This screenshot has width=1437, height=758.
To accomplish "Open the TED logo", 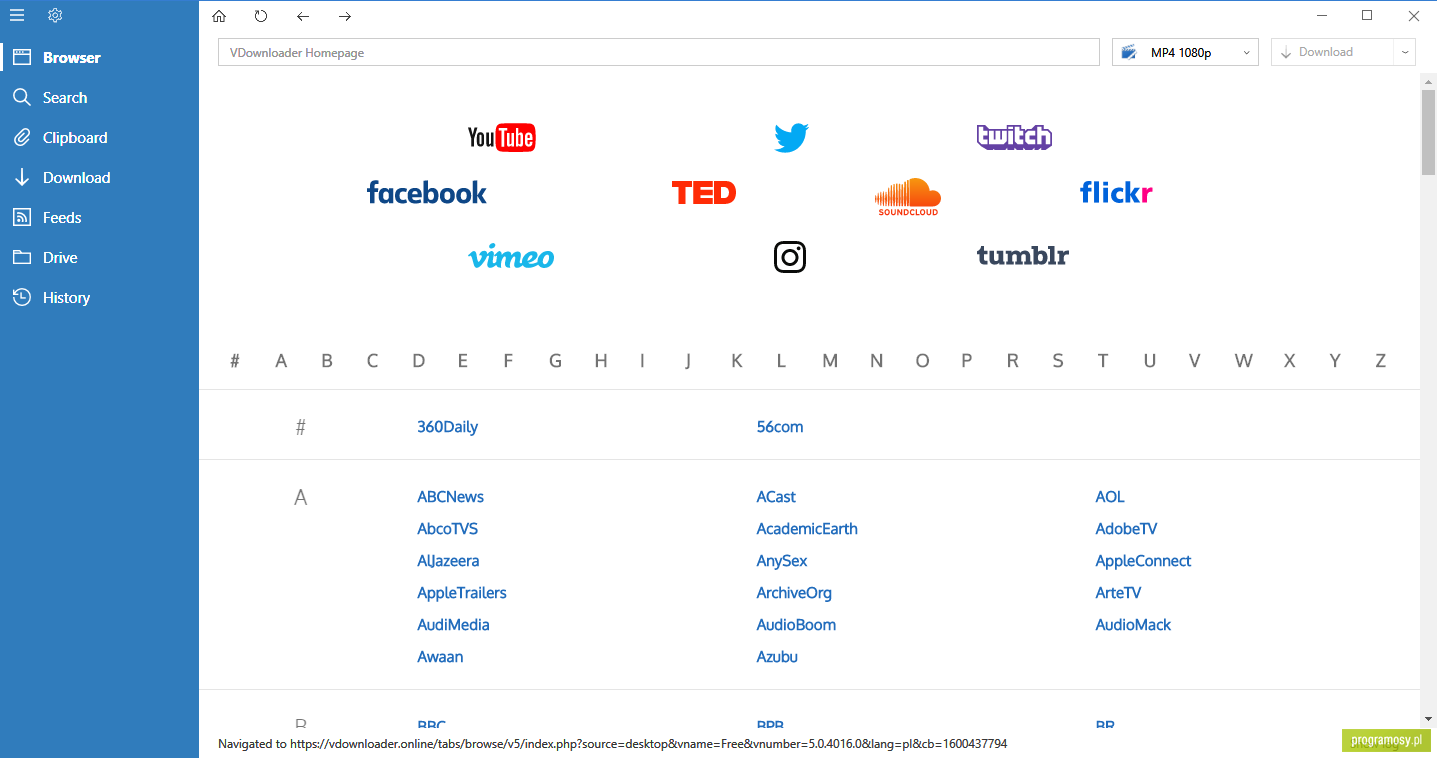I will click(704, 192).
